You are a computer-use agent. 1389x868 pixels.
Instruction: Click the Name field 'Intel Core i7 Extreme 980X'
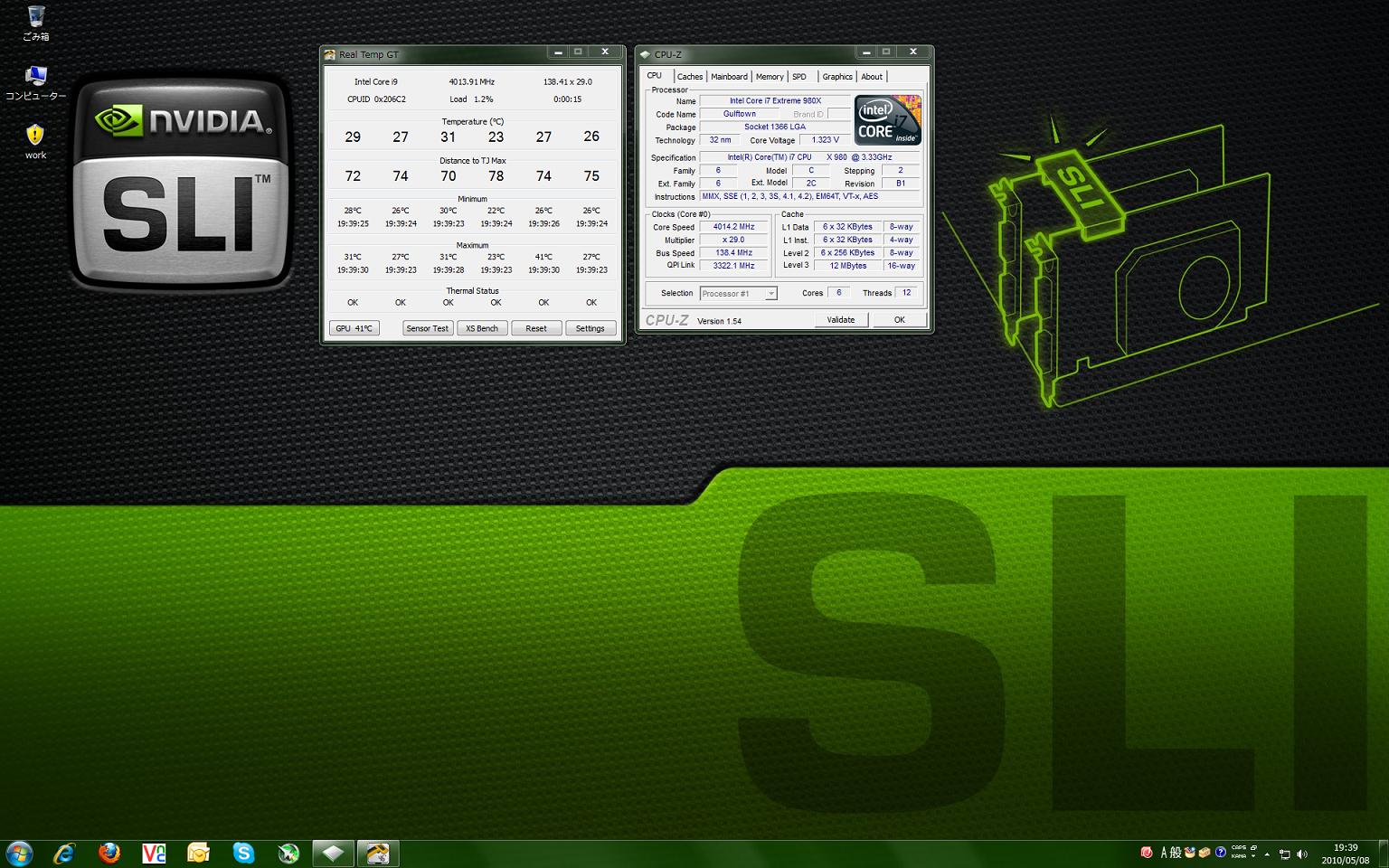[776, 101]
